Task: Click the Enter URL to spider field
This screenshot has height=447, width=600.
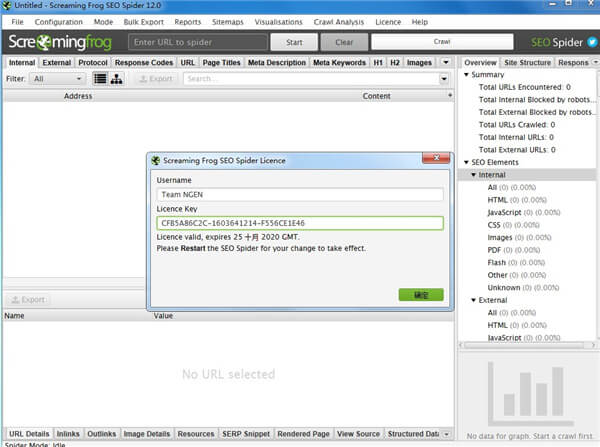Action: 198,42
